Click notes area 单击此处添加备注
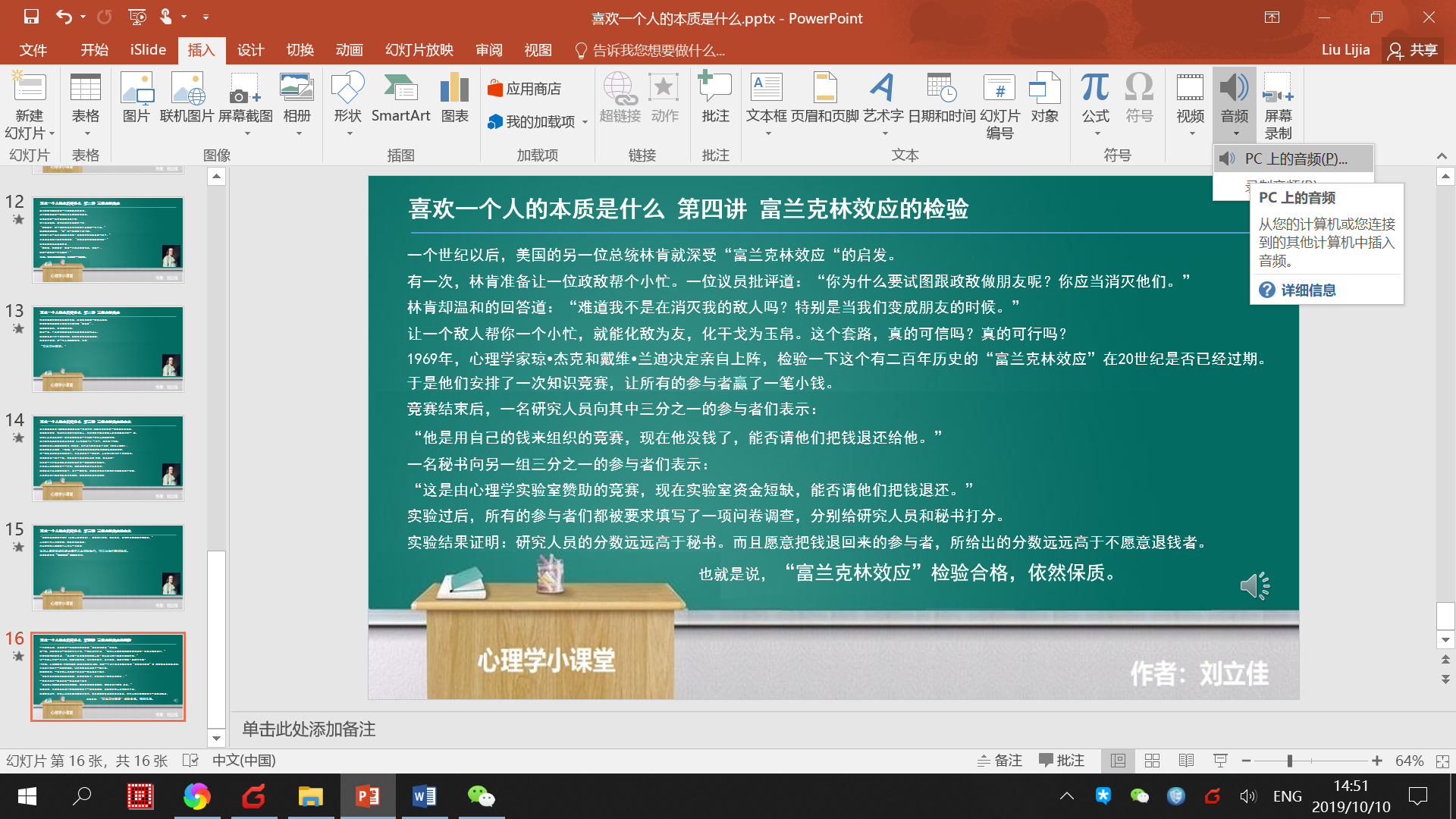Image resolution: width=1456 pixels, height=819 pixels. coord(309,730)
